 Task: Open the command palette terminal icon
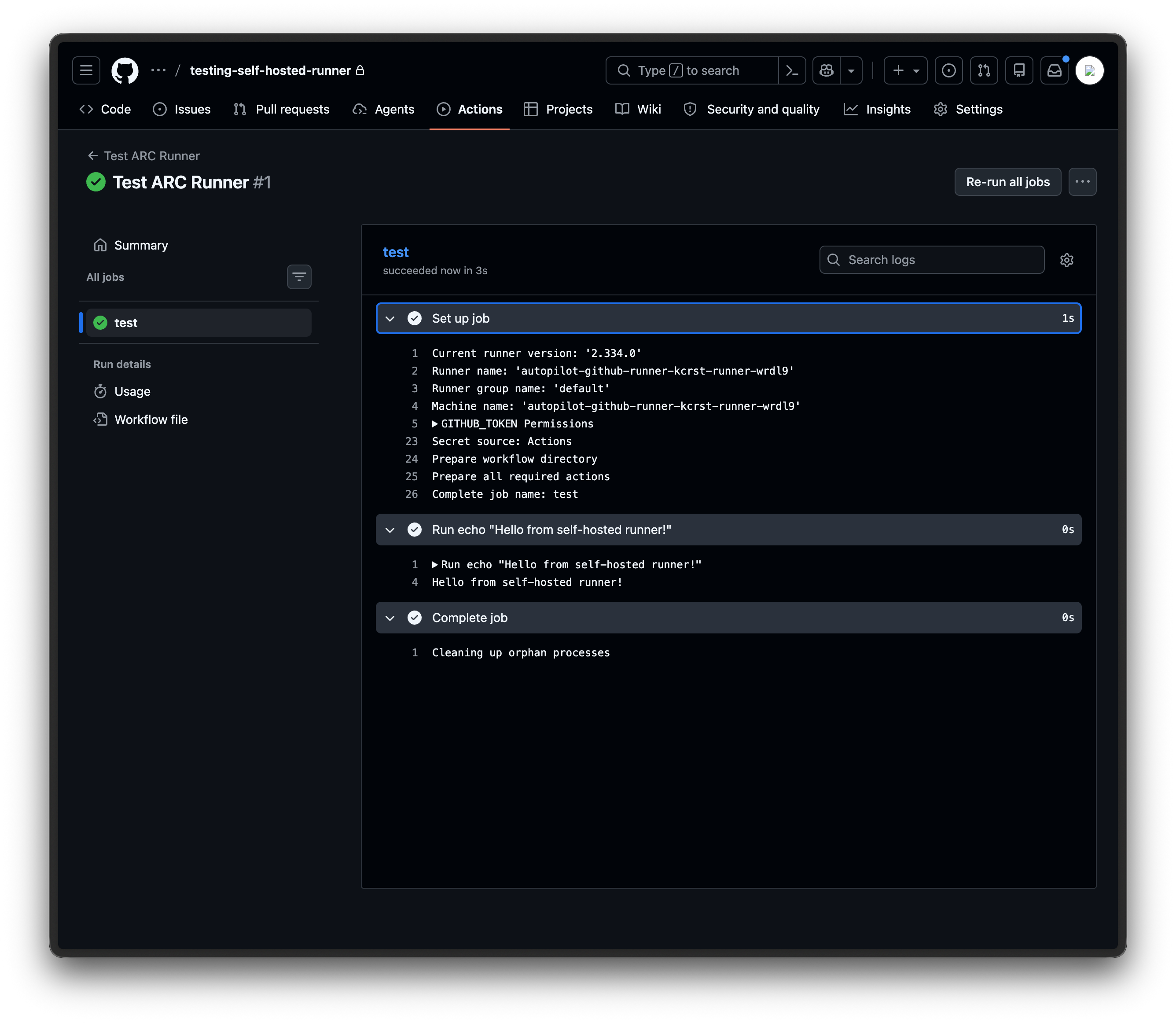pyautogui.click(x=792, y=70)
